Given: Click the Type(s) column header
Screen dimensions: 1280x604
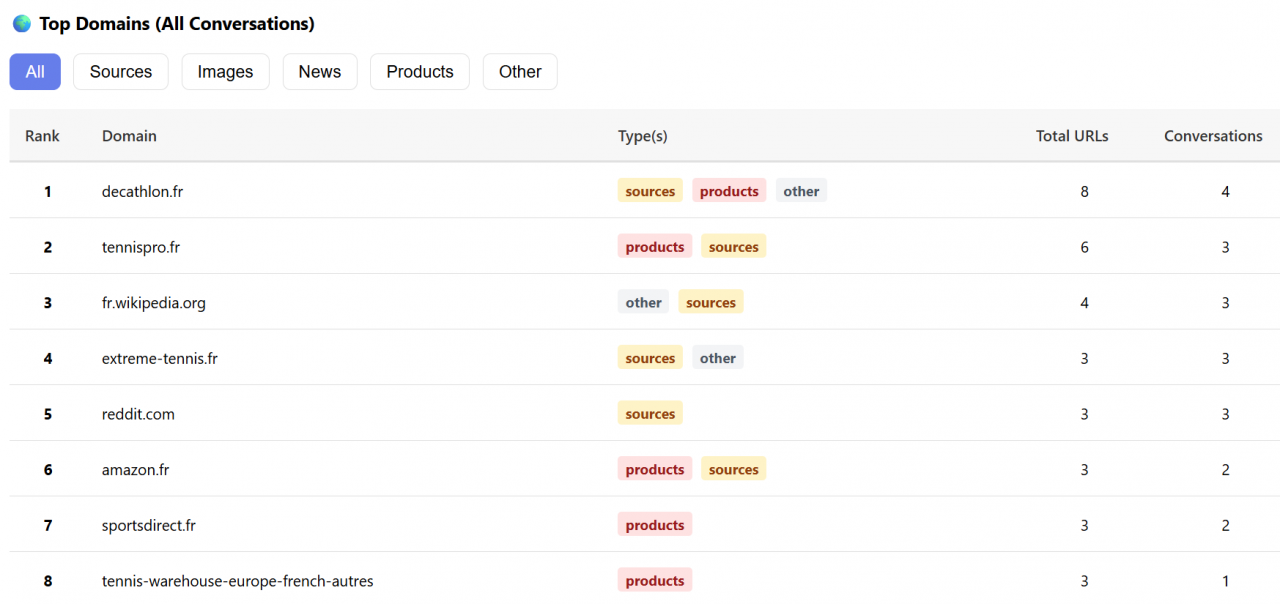Looking at the screenshot, I should (643, 136).
